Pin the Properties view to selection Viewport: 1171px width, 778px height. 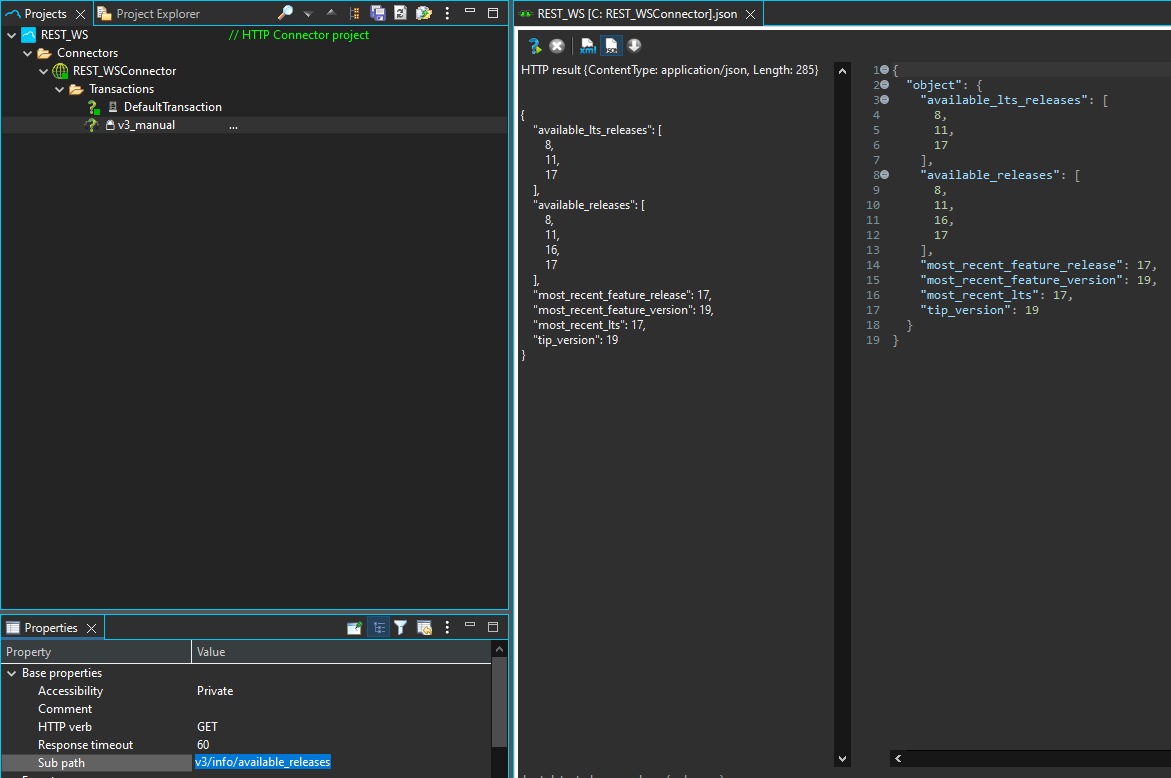click(x=354, y=628)
